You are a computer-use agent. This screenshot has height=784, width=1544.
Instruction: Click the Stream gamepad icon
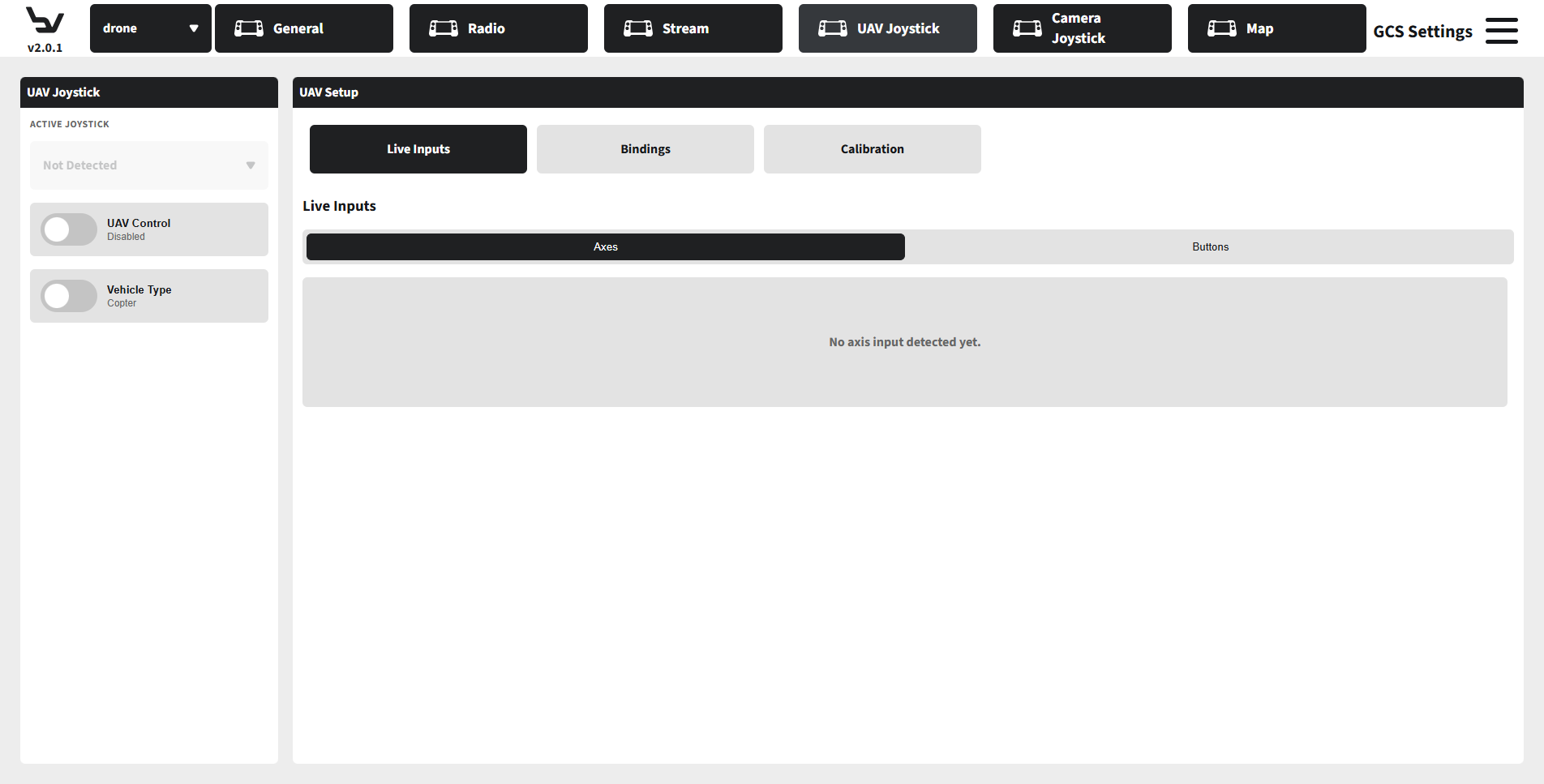637,28
